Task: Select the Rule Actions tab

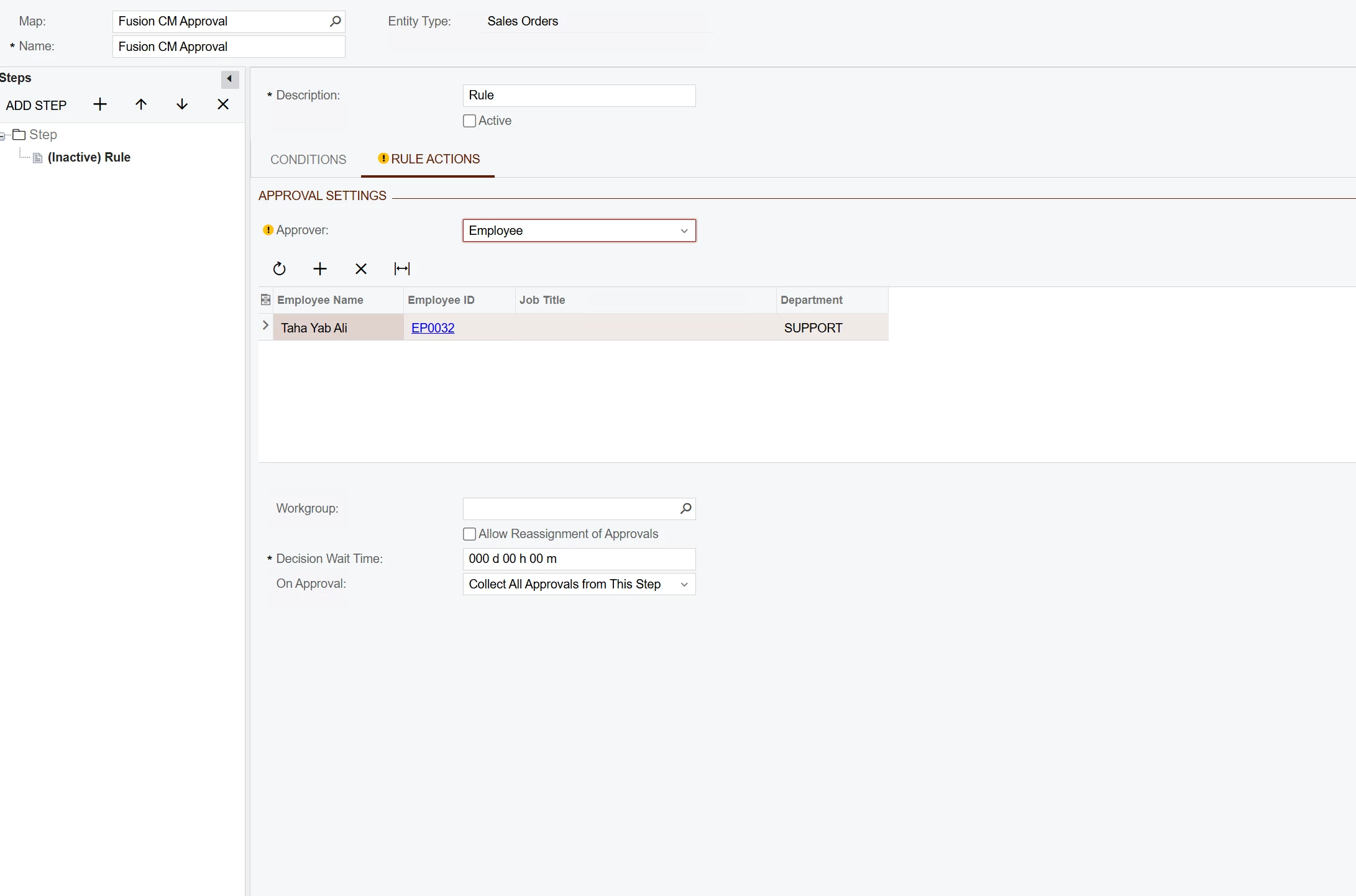Action: [435, 159]
